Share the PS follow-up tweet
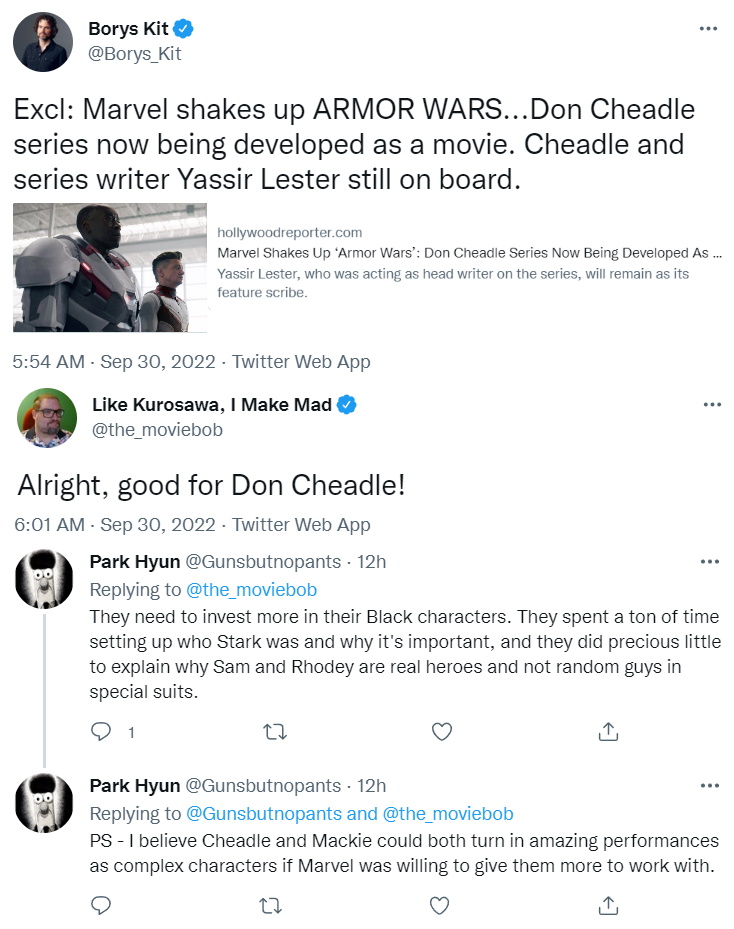Image resolution: width=734 pixels, height=929 pixels. point(608,905)
